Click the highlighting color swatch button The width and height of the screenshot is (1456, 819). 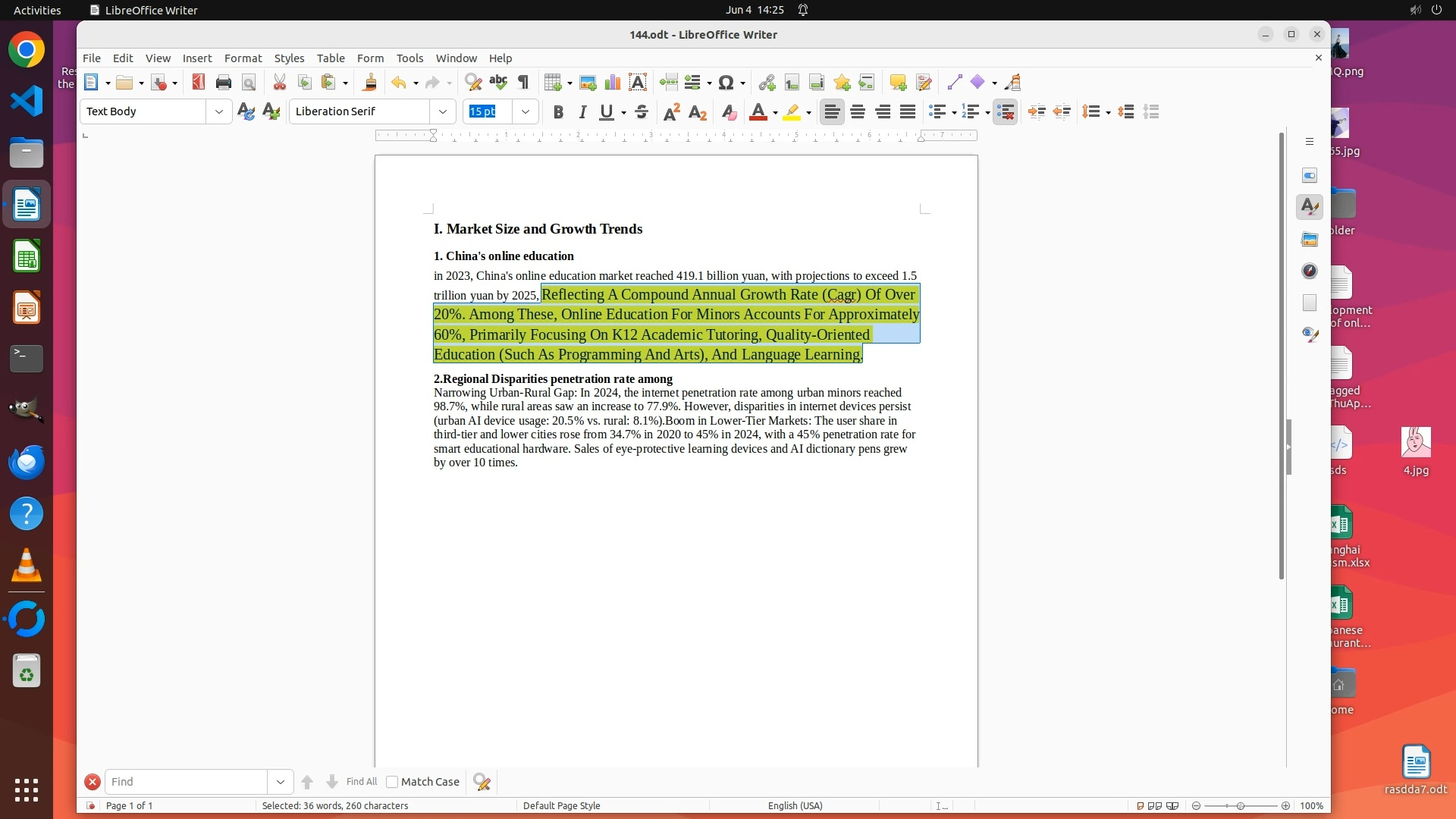pos(792,112)
